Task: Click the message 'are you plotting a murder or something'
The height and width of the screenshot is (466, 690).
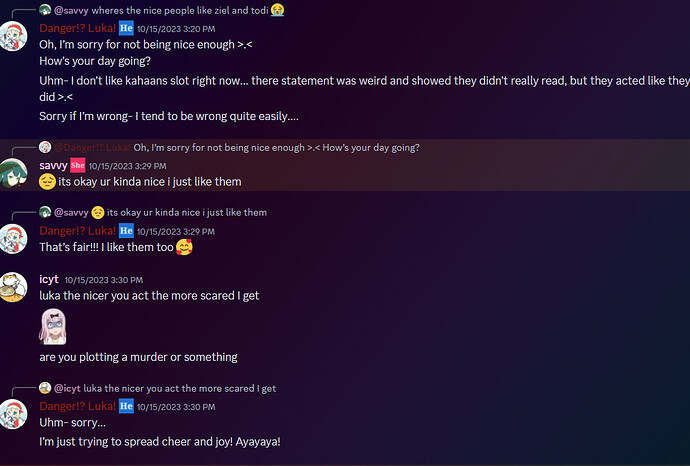Action: [x=138, y=357]
